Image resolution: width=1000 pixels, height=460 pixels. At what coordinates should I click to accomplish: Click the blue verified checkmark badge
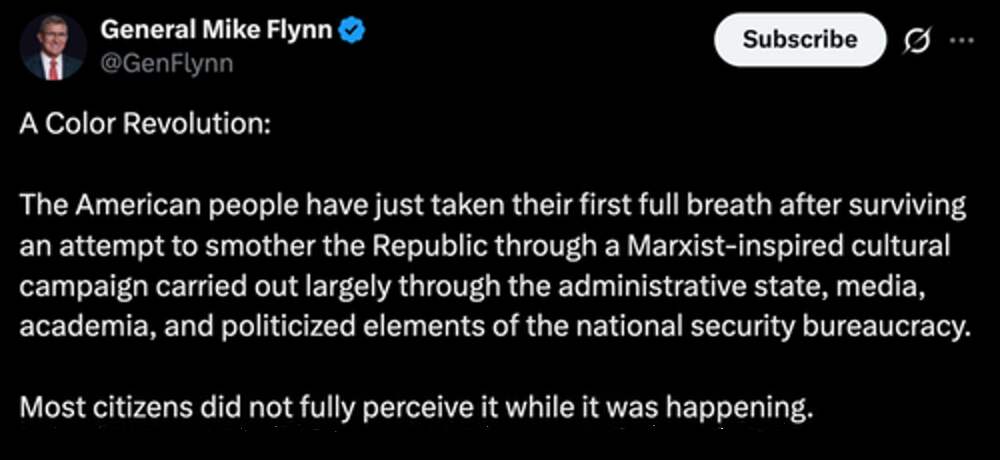(x=353, y=31)
